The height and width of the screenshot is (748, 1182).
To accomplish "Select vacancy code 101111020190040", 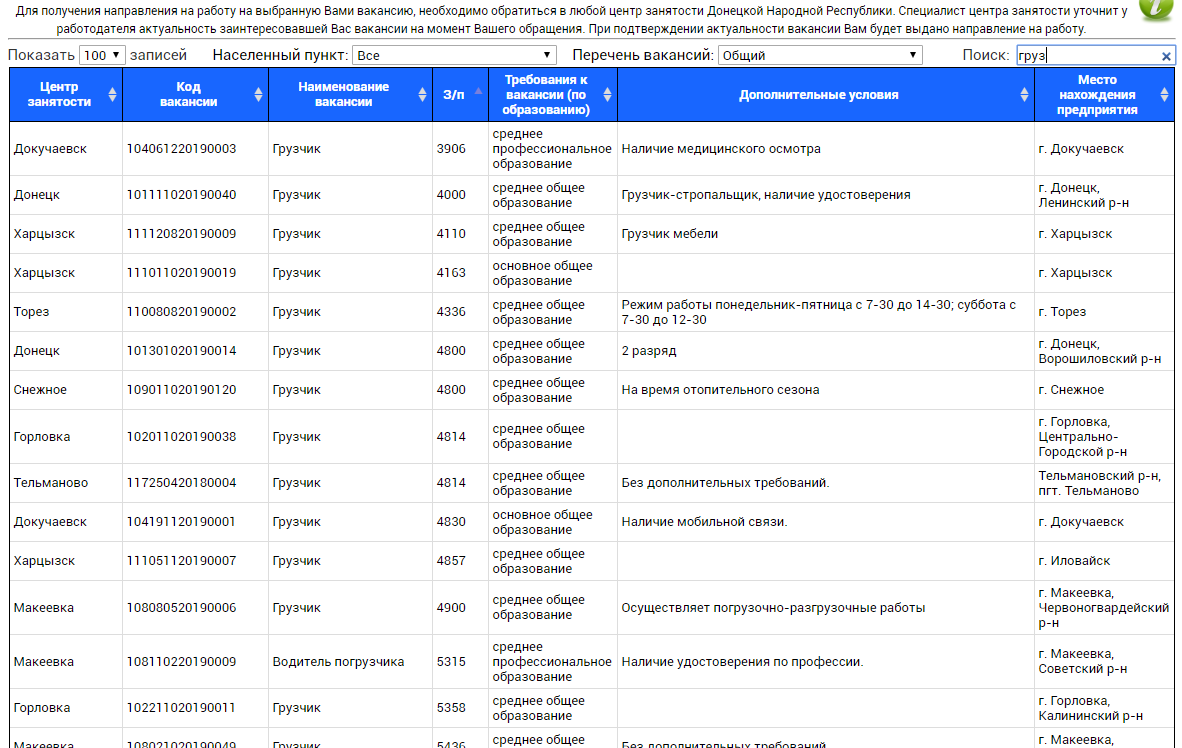I will pyautogui.click(x=181, y=195).
